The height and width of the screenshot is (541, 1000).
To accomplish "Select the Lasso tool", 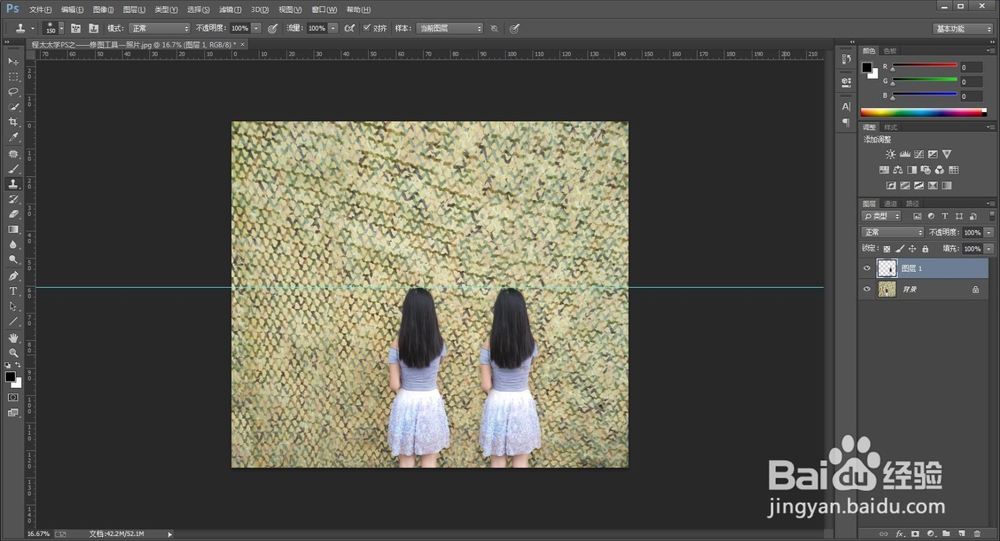I will (x=13, y=91).
